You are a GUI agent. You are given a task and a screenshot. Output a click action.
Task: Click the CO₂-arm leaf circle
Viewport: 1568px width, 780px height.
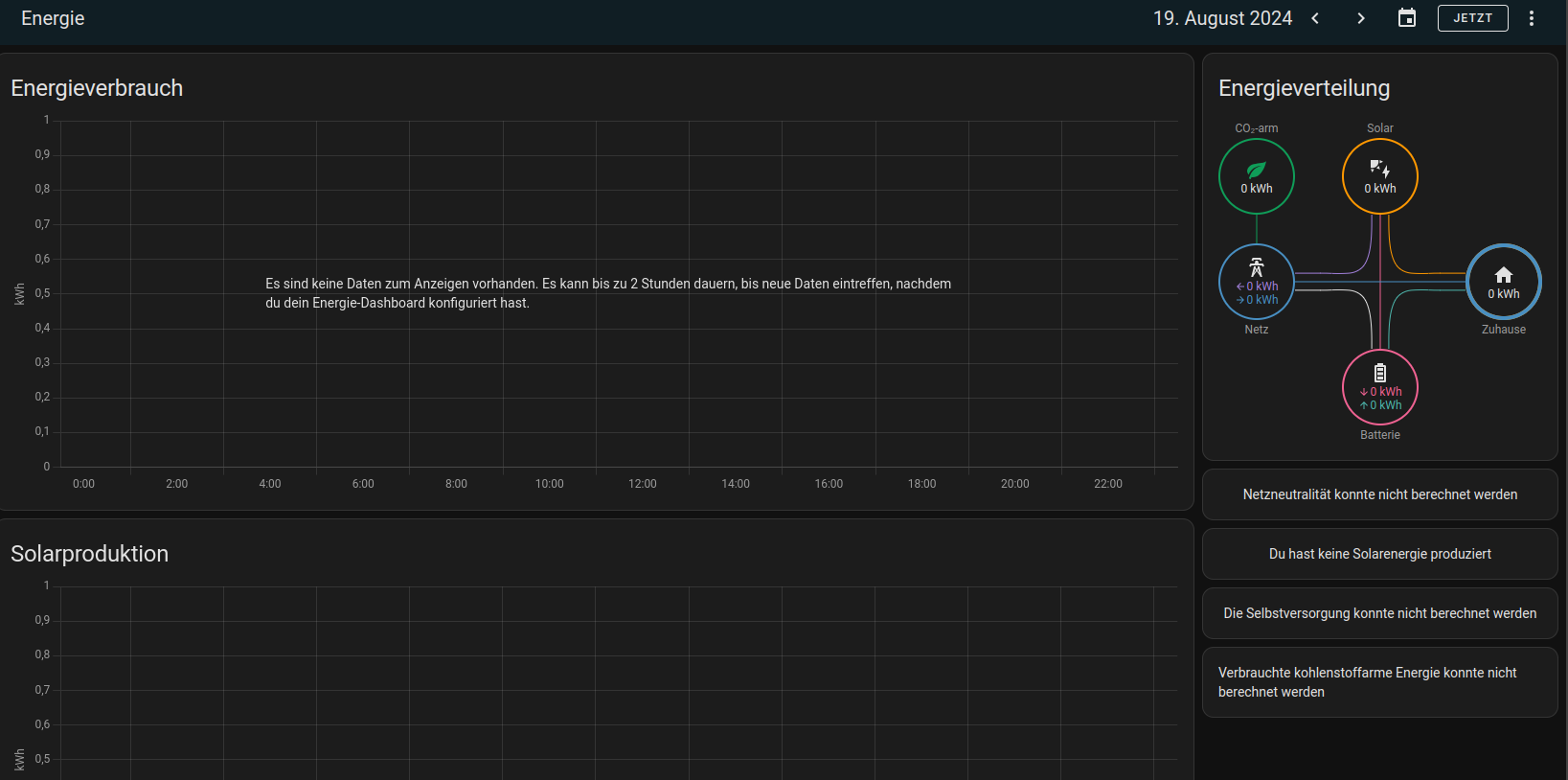(x=1257, y=176)
